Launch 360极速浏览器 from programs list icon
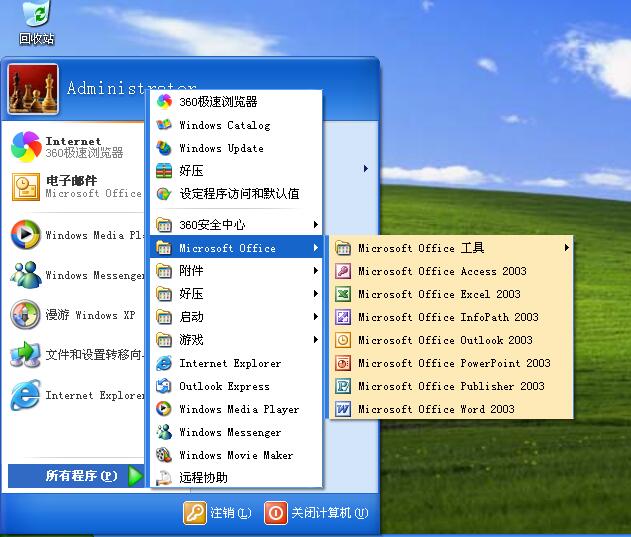631x537 pixels. (164, 101)
